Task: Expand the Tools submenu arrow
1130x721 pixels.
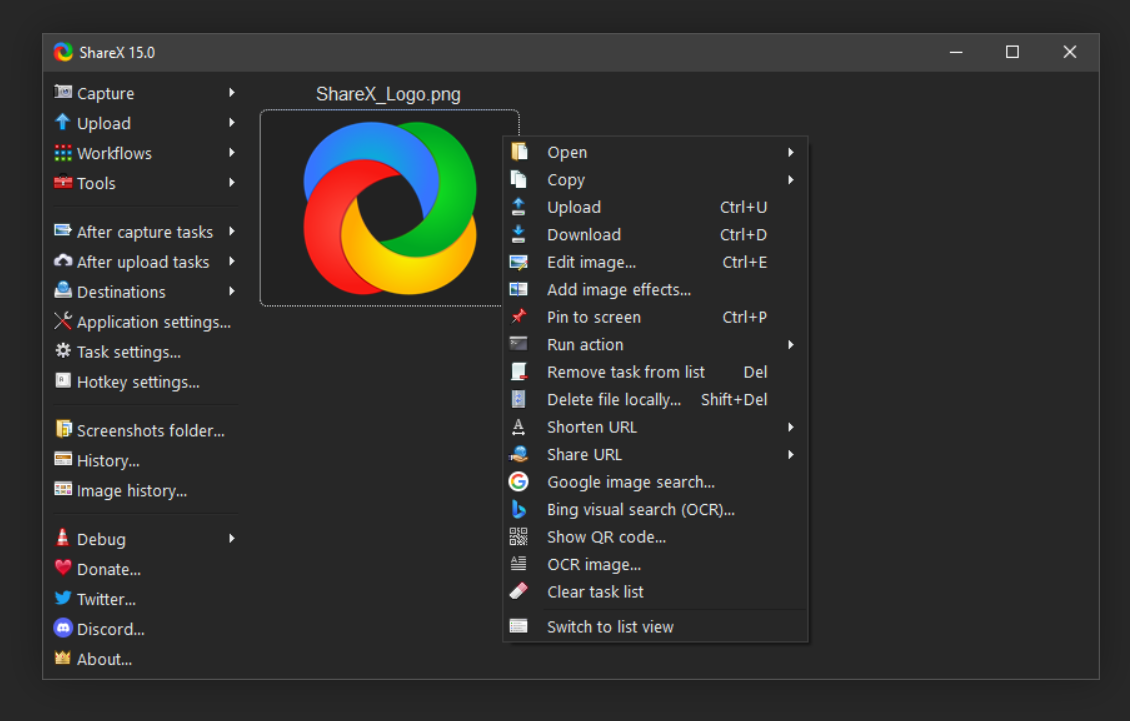Action: (231, 182)
